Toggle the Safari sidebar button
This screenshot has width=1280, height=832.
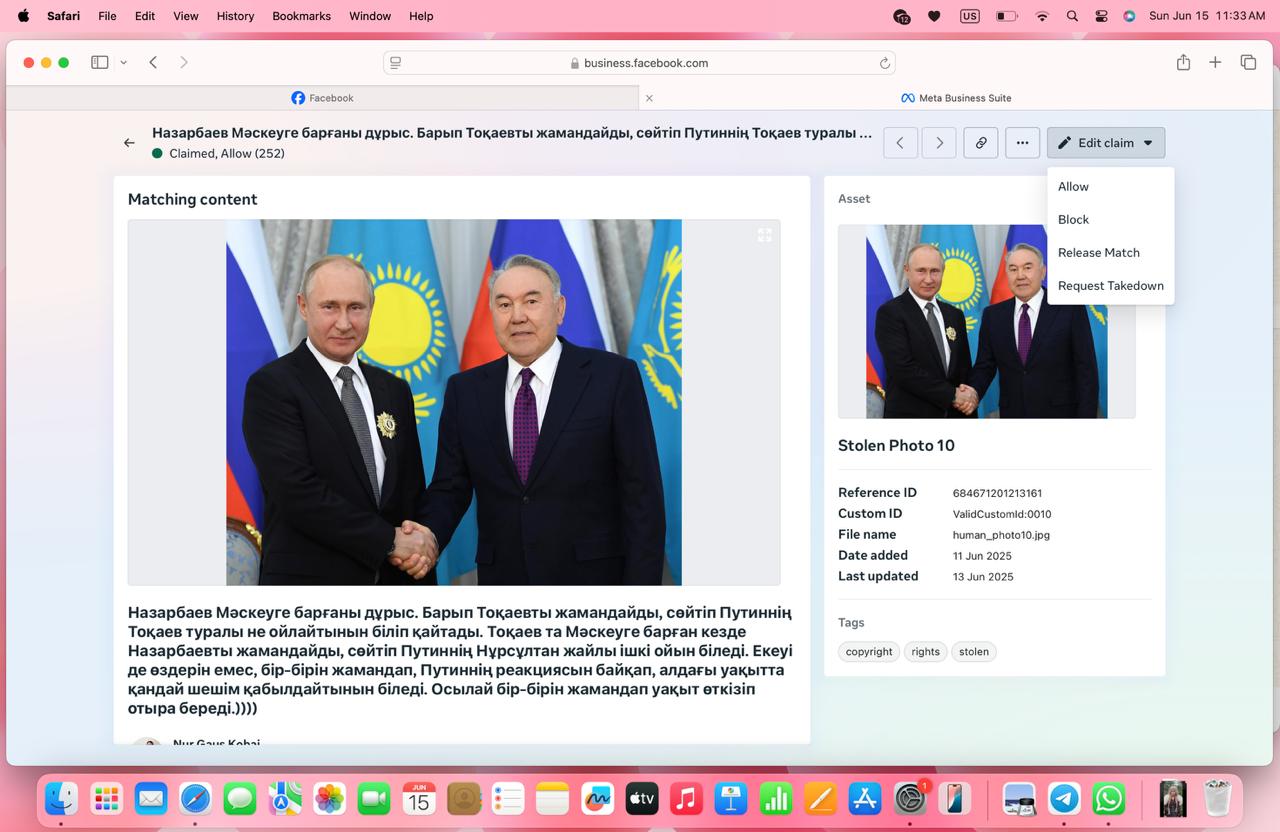tap(100, 62)
